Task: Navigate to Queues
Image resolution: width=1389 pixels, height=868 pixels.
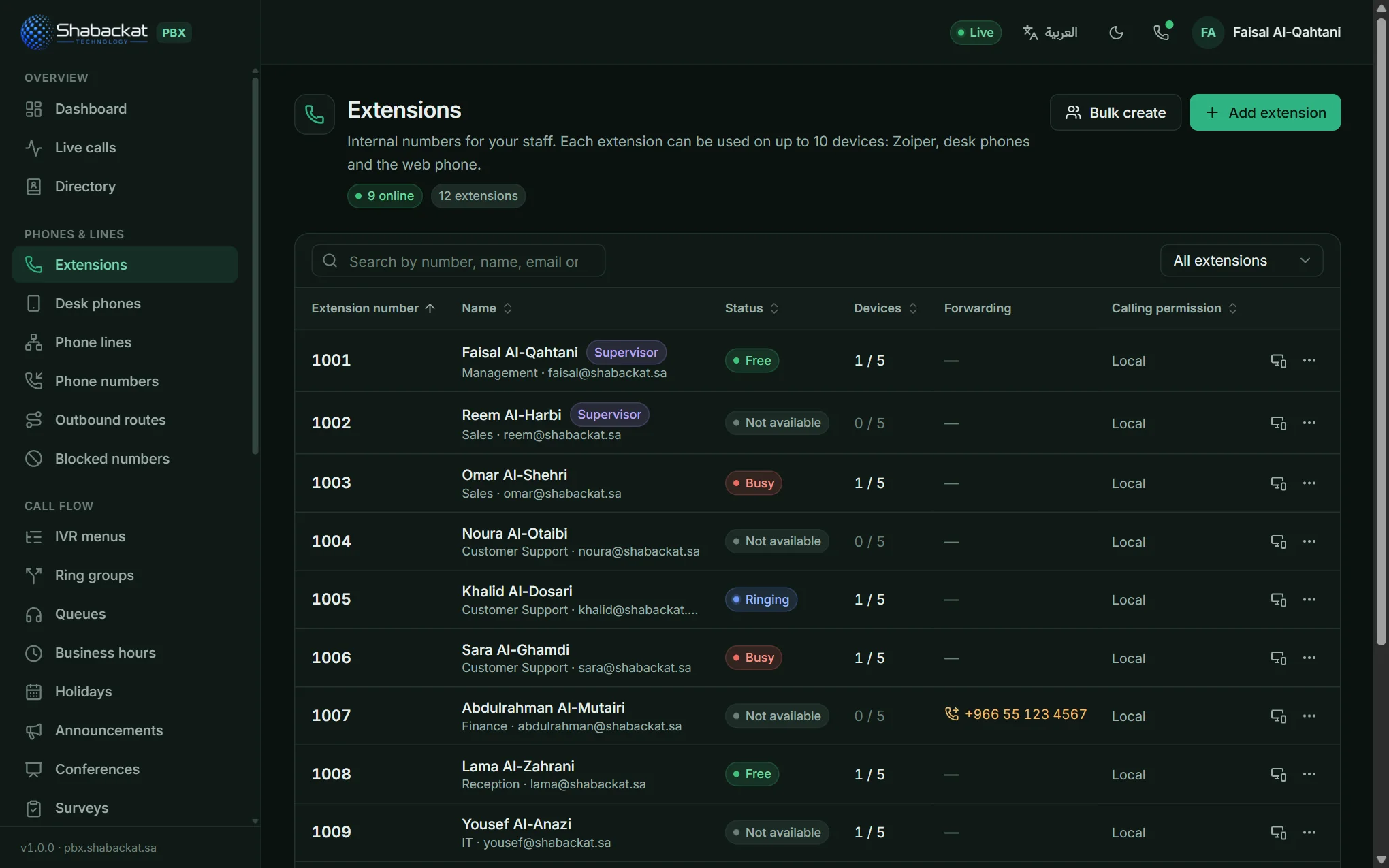Action: (125, 614)
